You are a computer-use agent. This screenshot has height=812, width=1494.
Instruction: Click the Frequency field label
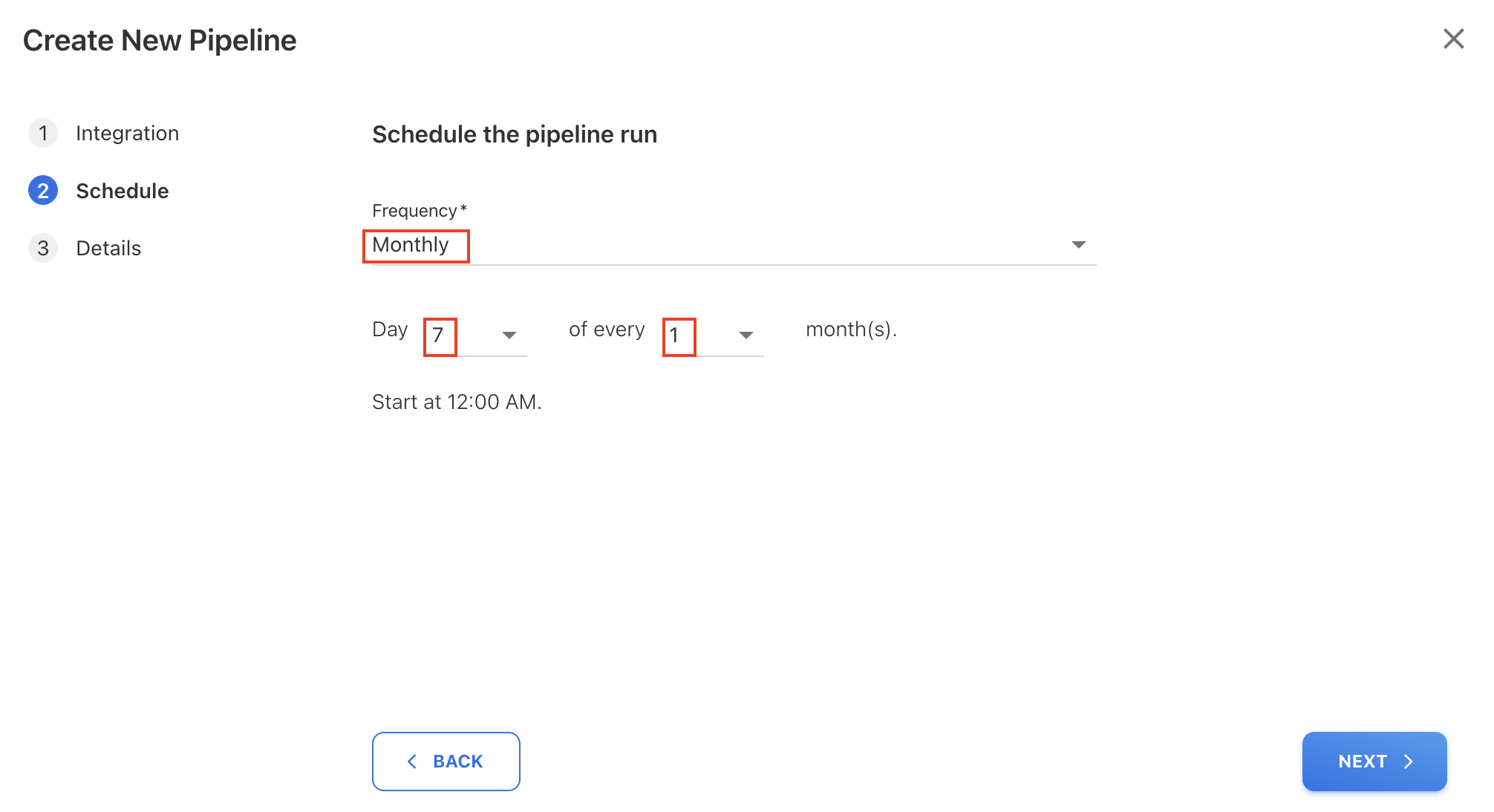414,211
